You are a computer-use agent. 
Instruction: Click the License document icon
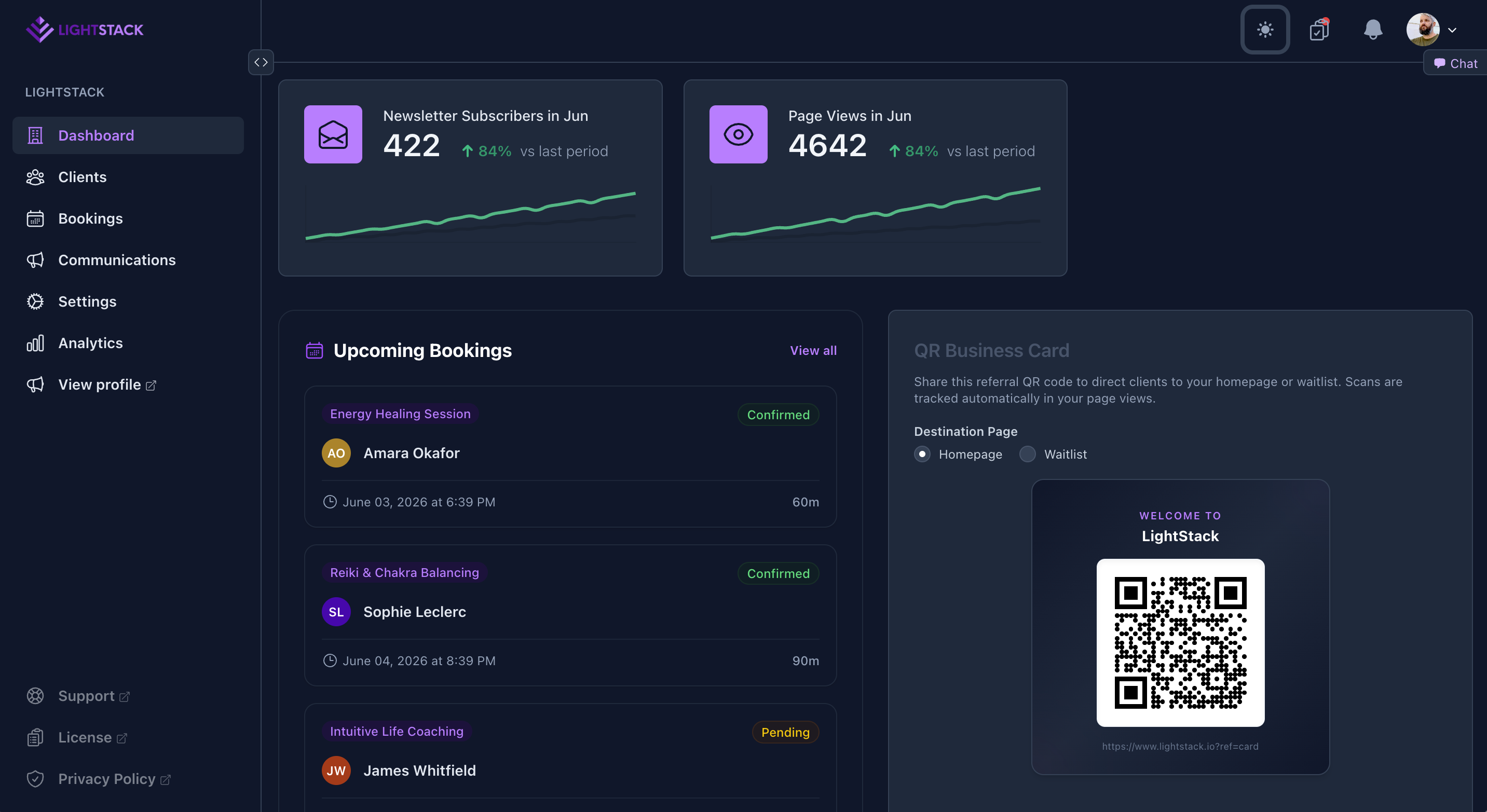[x=35, y=738]
